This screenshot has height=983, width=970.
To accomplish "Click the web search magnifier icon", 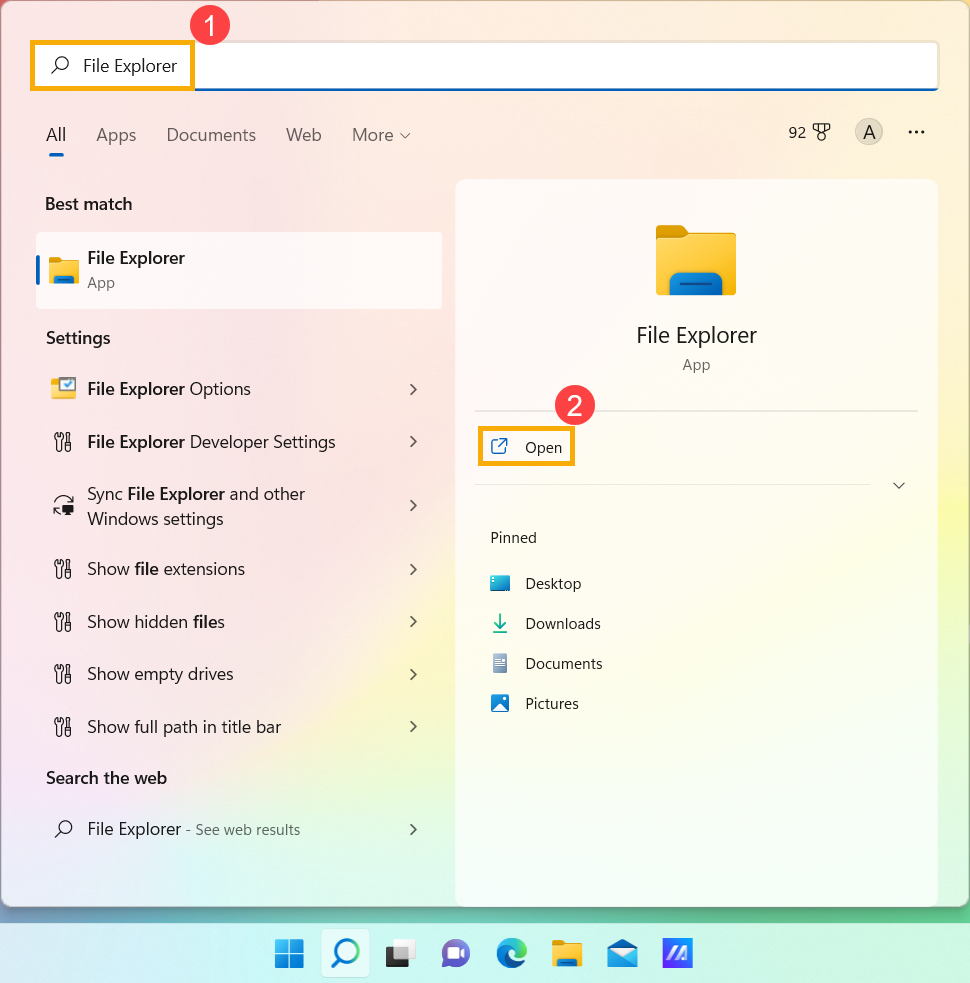I will [63, 829].
